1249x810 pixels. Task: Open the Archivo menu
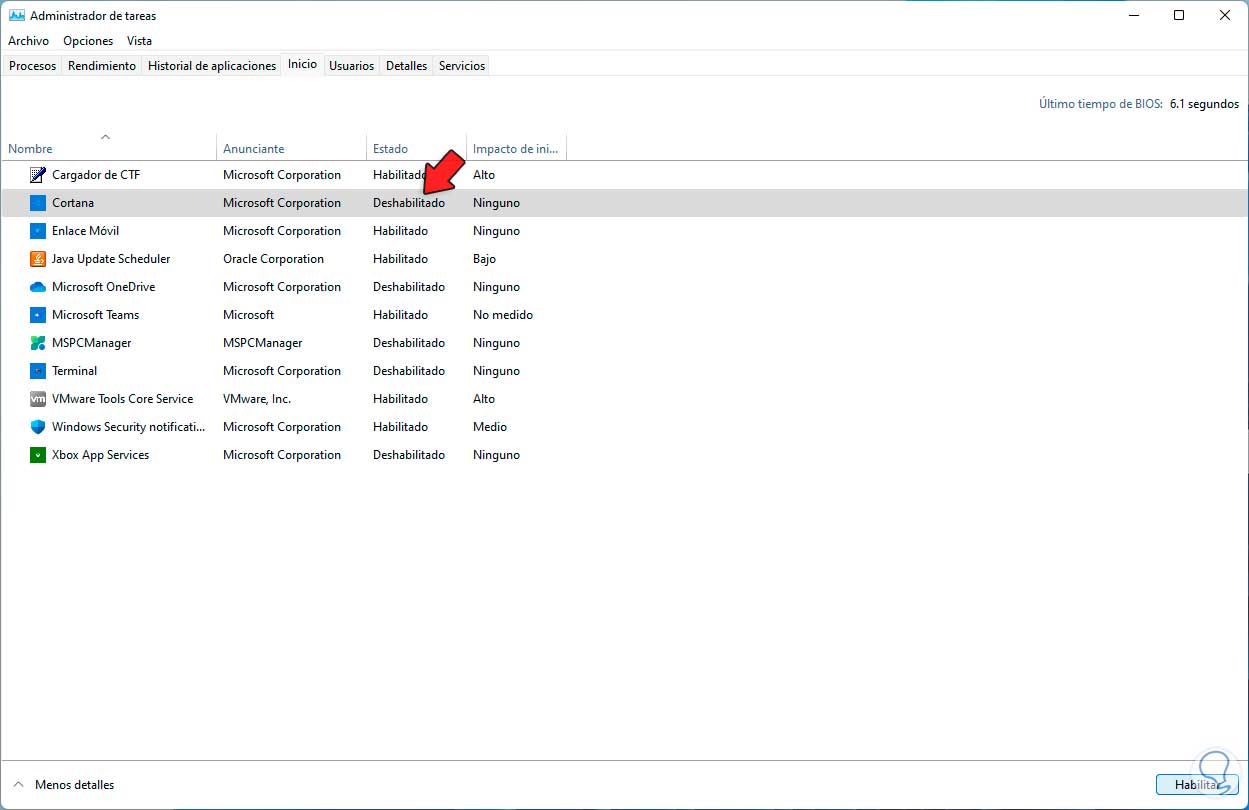tap(28, 41)
